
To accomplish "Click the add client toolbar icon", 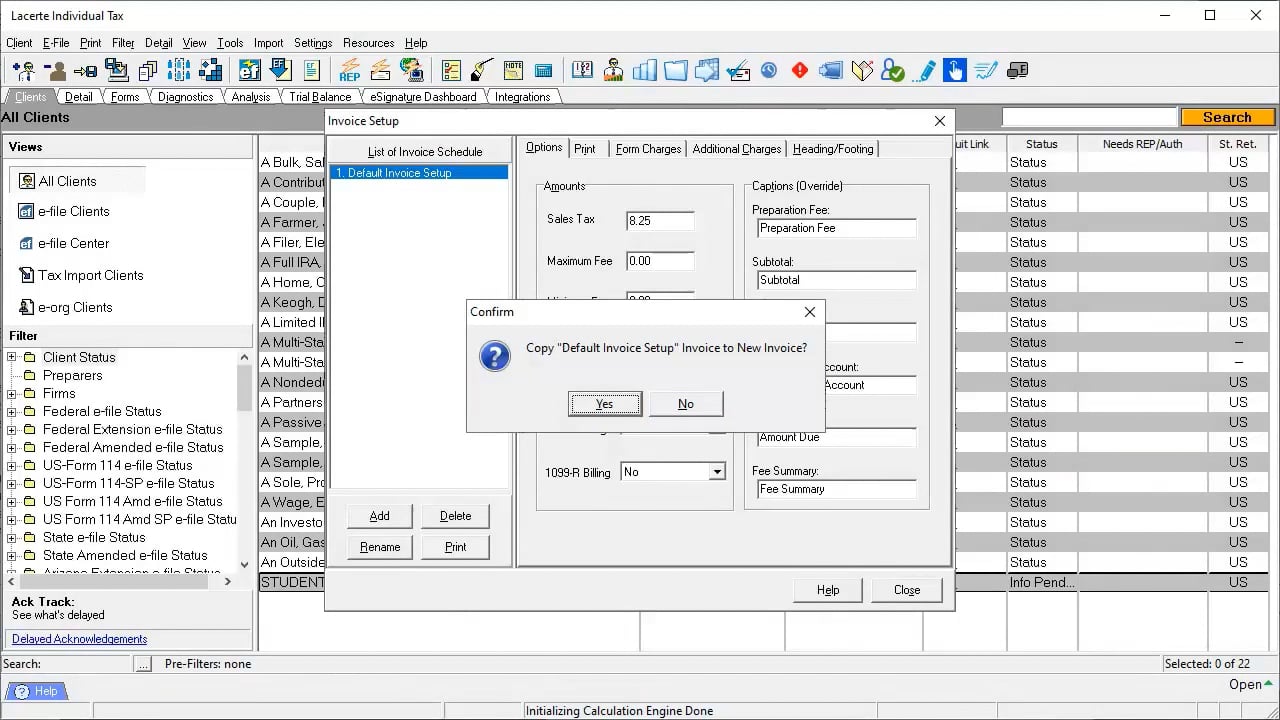I will [x=24, y=70].
